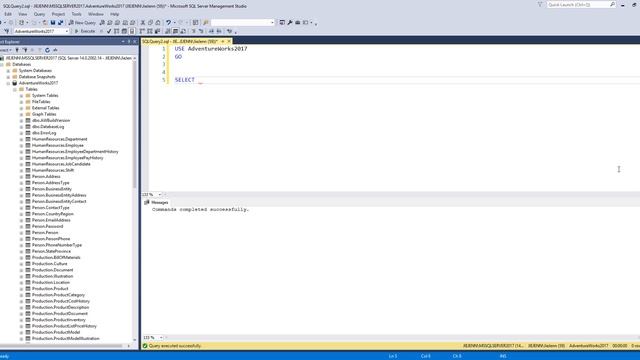This screenshot has height=360, width=640.
Task: Click the Paste clipboard icon
Action: [x=158, y=22]
